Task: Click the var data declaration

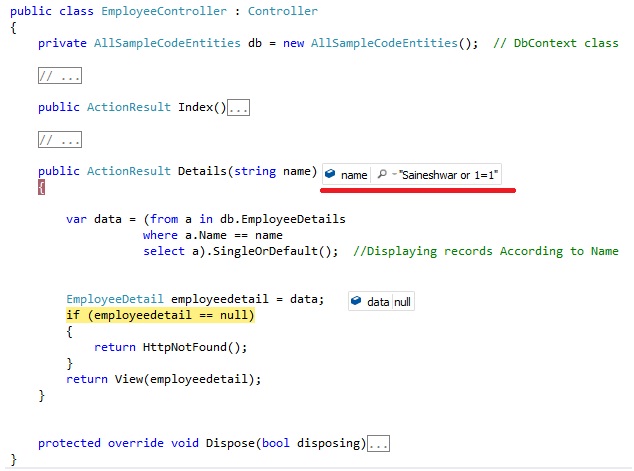Action: (94, 219)
